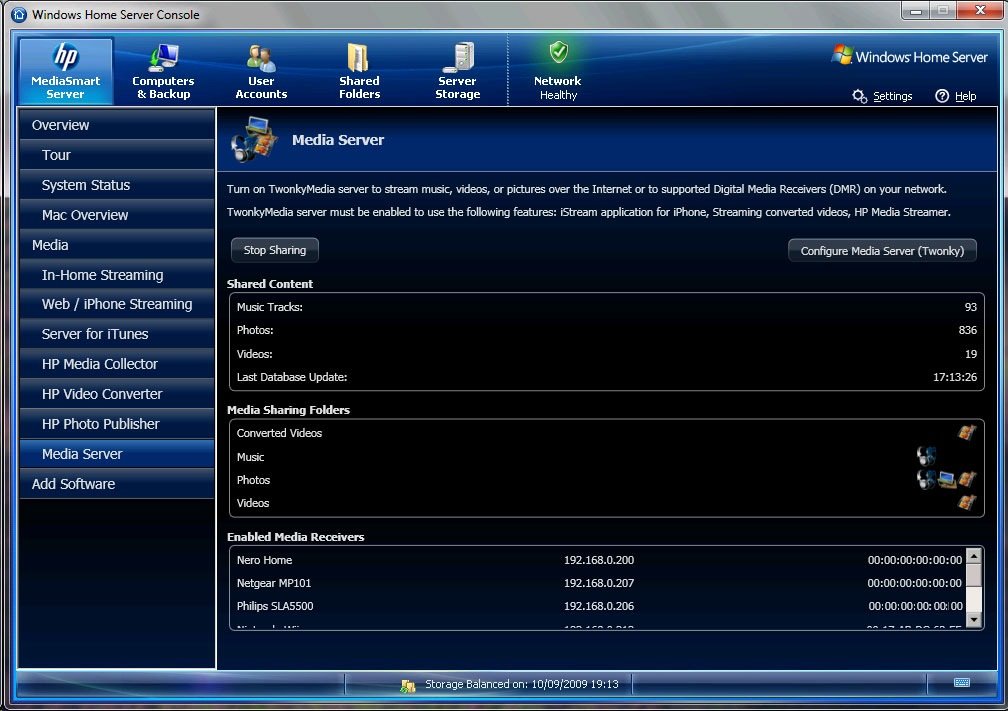Open Settings via the gear icon
Screen dimensions: 1008x711
pyautogui.click(x=860, y=96)
